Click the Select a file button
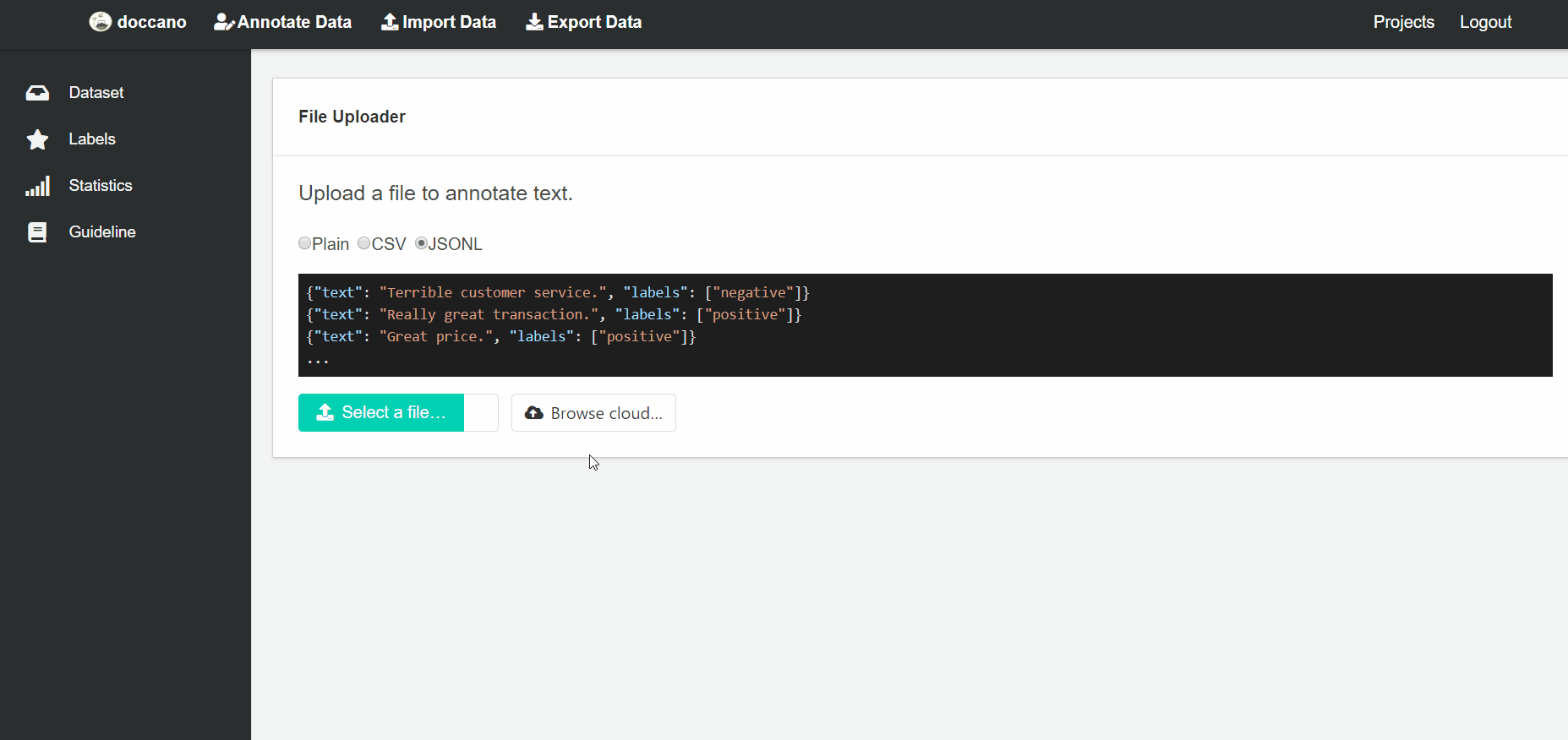 pos(381,412)
